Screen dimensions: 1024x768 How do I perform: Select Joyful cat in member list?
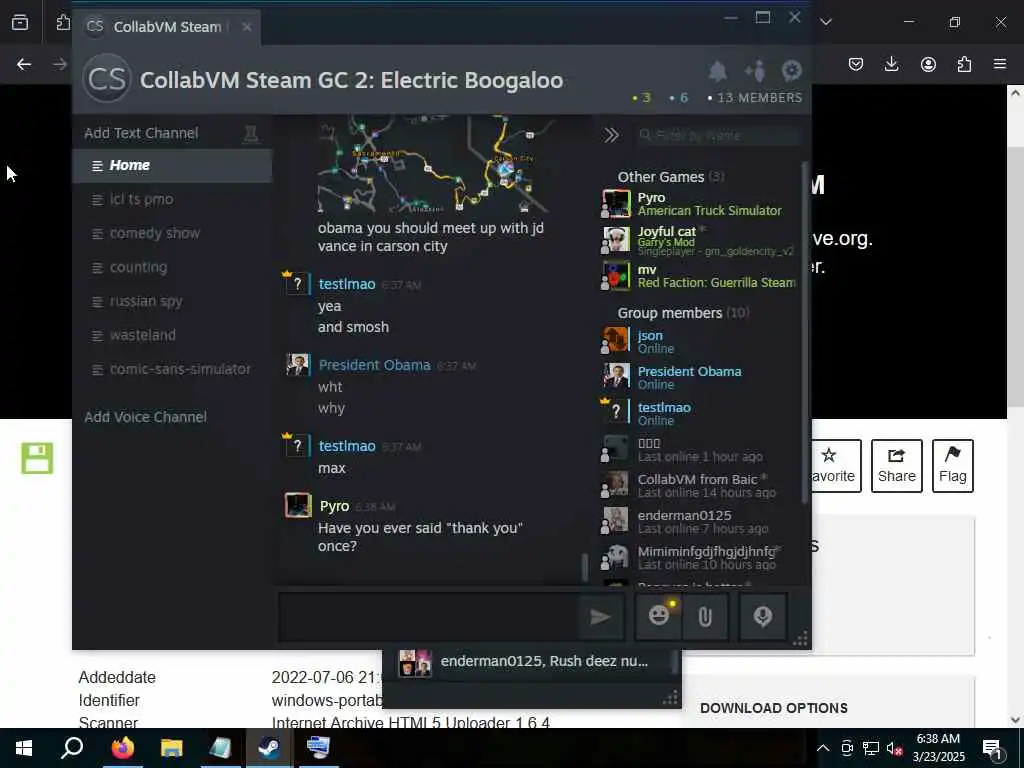[x=700, y=240]
